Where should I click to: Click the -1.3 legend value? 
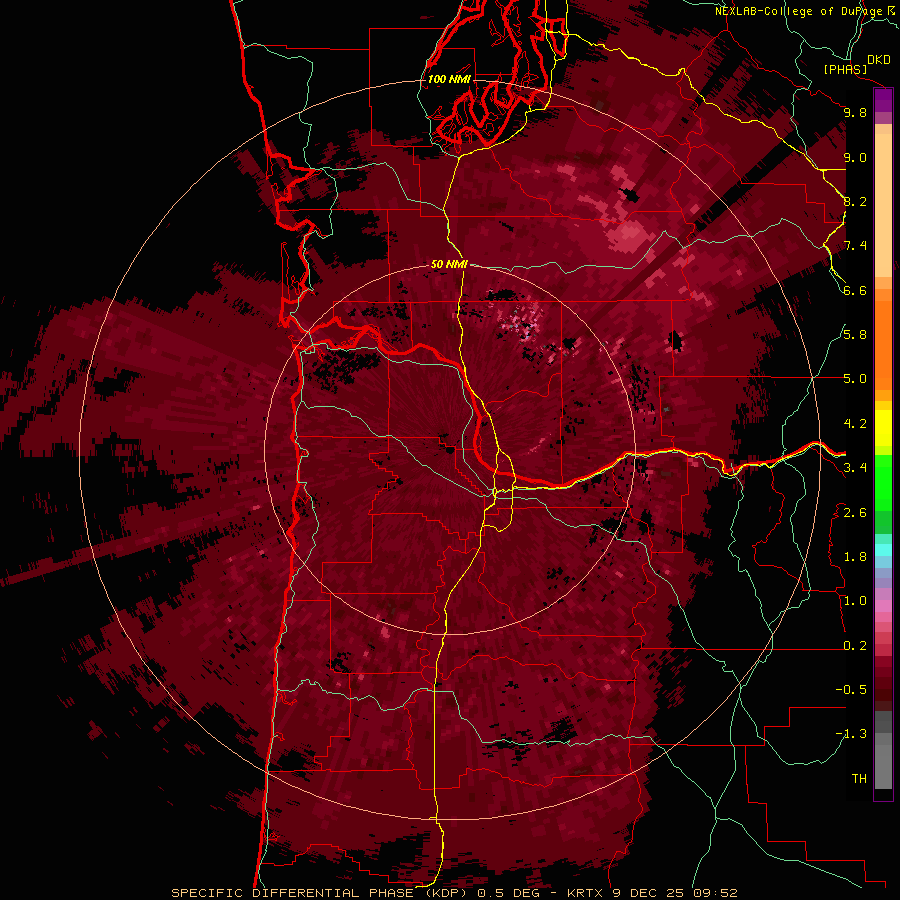(x=851, y=734)
